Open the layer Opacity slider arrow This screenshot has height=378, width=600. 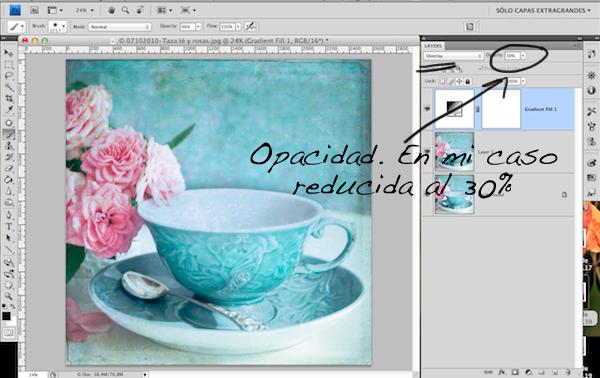(523, 56)
